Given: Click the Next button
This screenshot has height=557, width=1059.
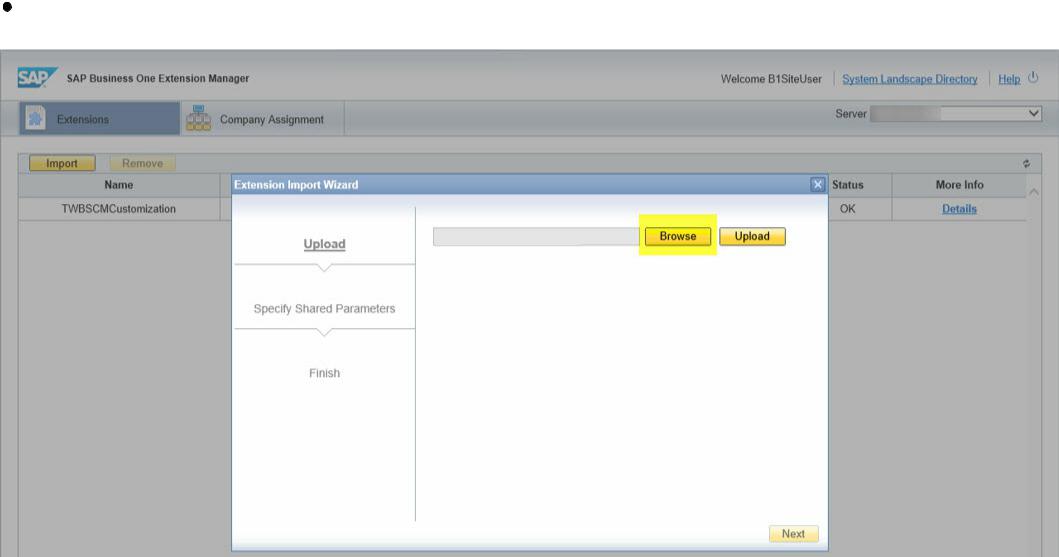Looking at the screenshot, I should tap(793, 533).
